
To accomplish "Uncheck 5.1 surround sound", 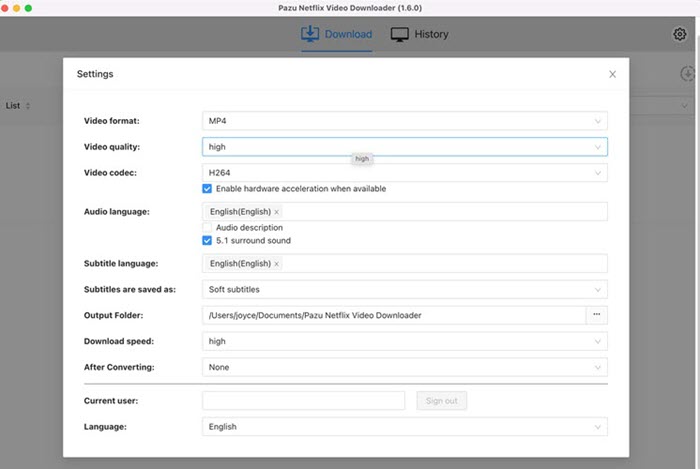I will [207, 241].
